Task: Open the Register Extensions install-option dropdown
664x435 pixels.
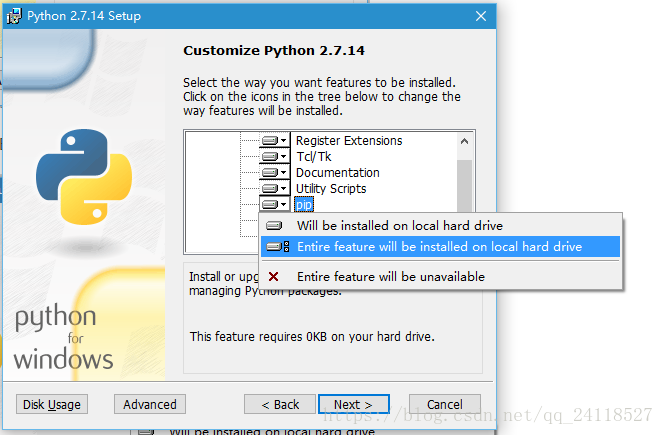Action: tap(274, 140)
